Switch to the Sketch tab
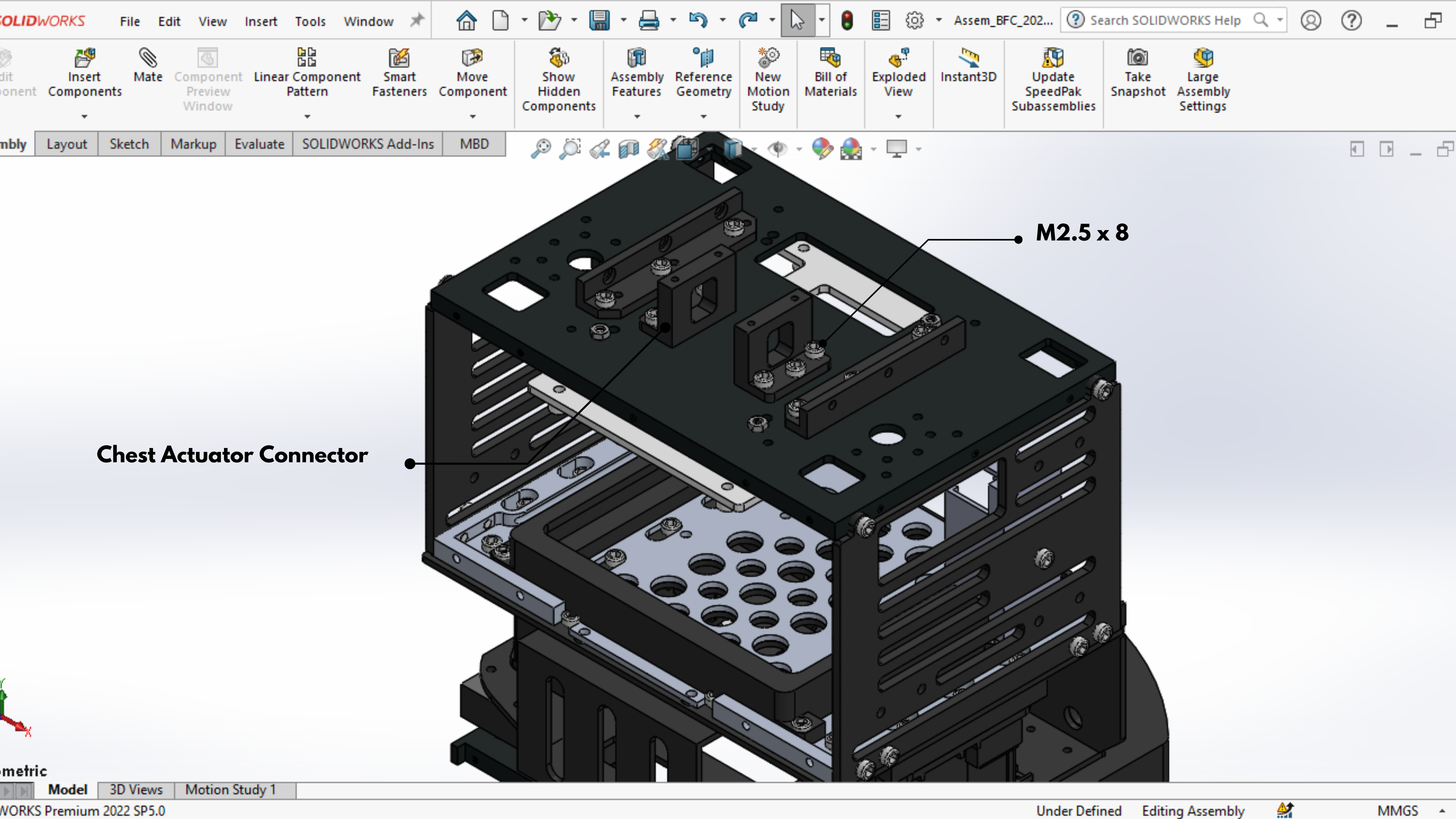The width and height of the screenshot is (1456, 819). coord(129,144)
